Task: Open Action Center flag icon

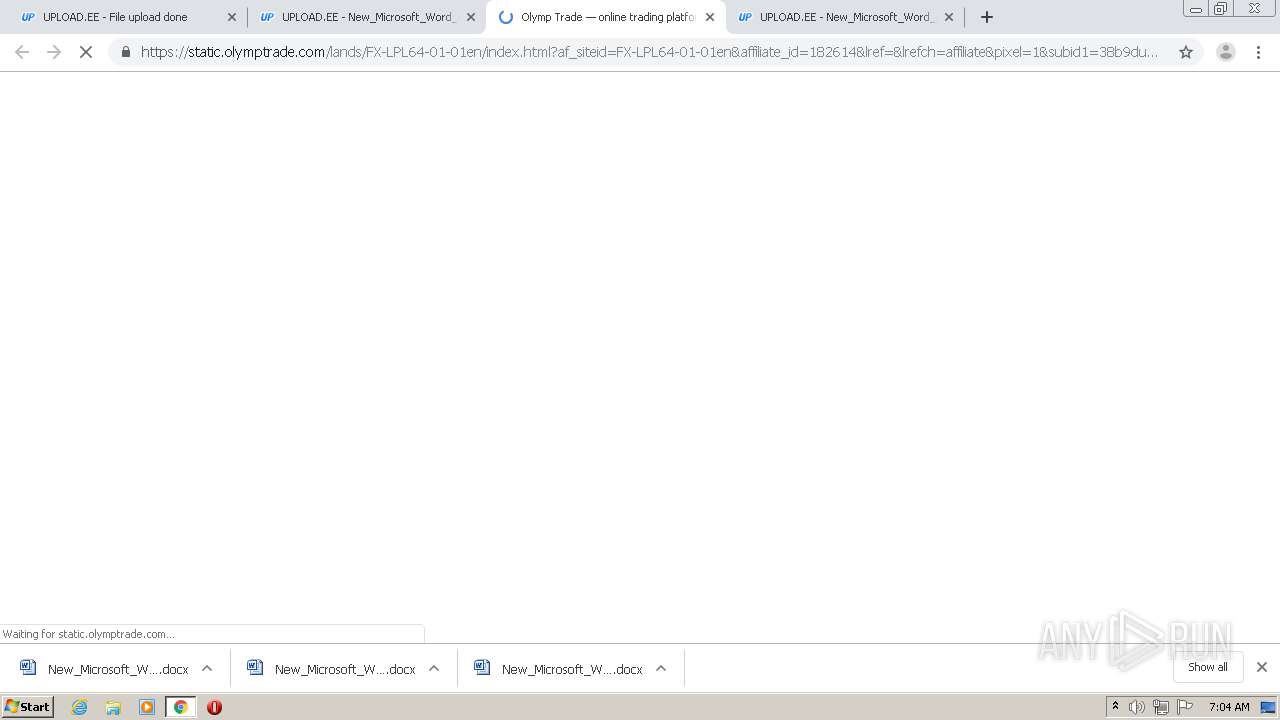Action: tap(1185, 707)
